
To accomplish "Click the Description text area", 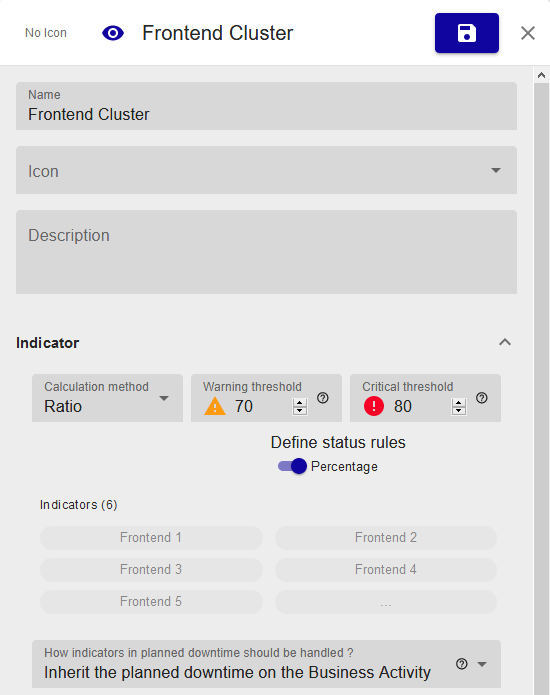I will tap(266, 252).
